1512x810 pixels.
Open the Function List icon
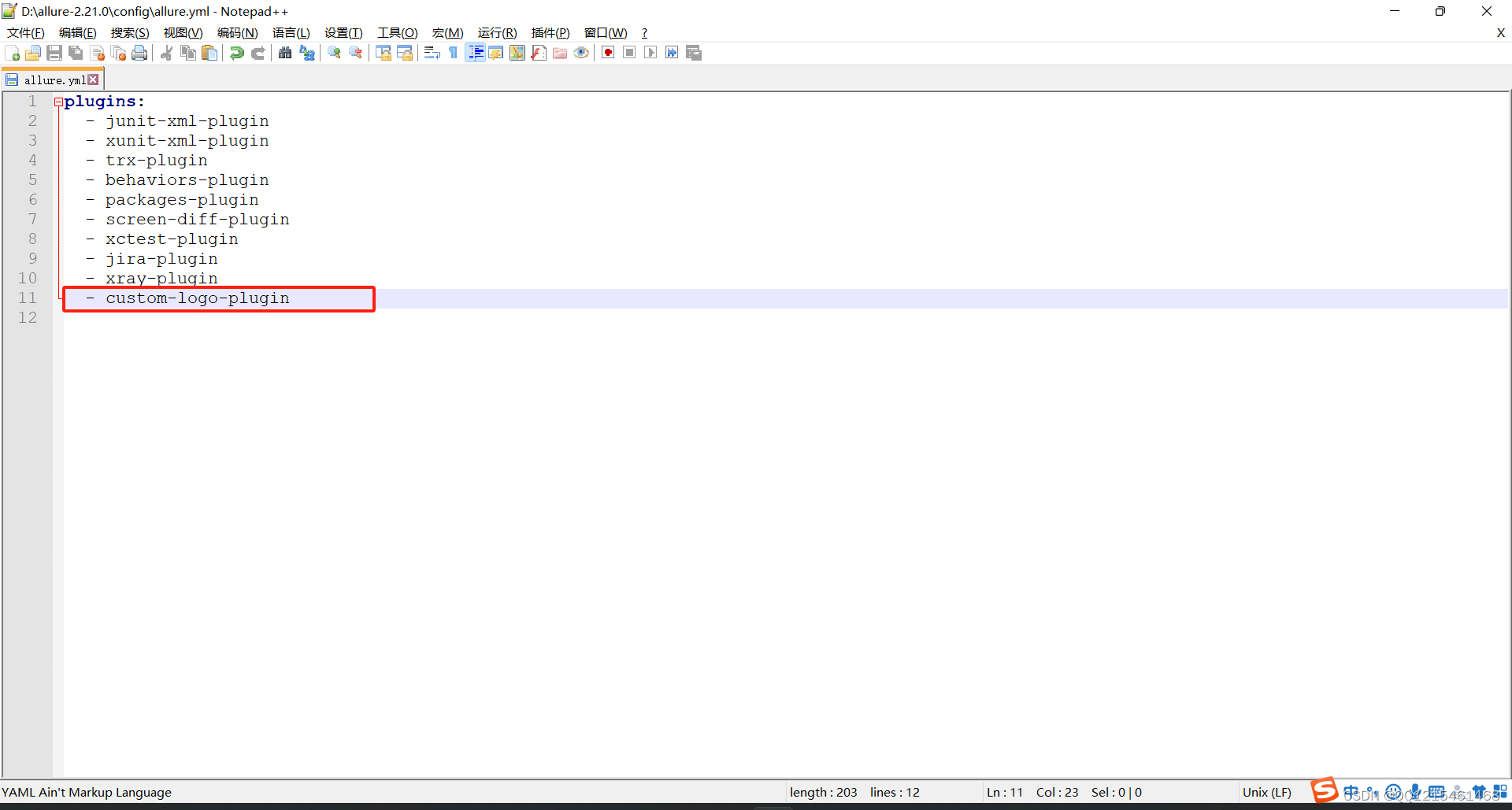pyautogui.click(x=539, y=53)
